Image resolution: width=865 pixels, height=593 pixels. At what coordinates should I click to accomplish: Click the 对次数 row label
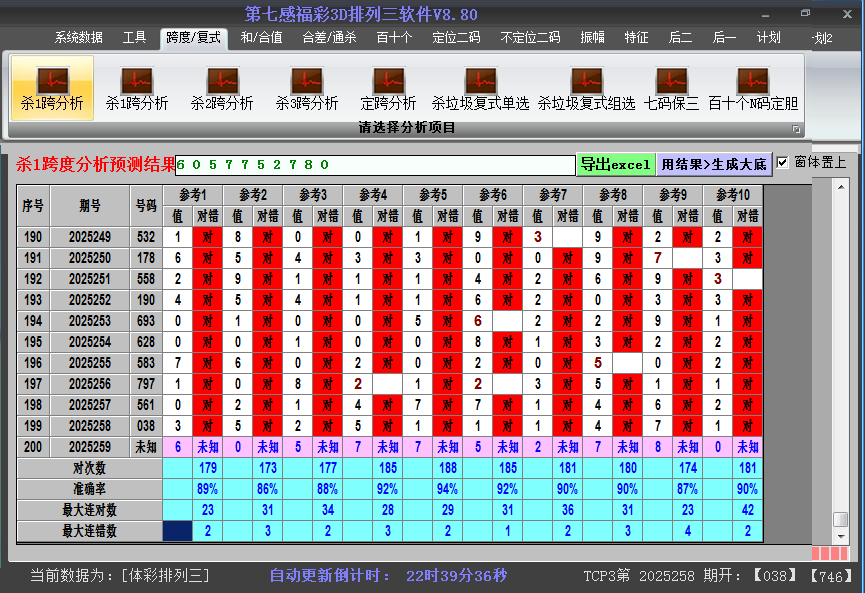coord(89,468)
